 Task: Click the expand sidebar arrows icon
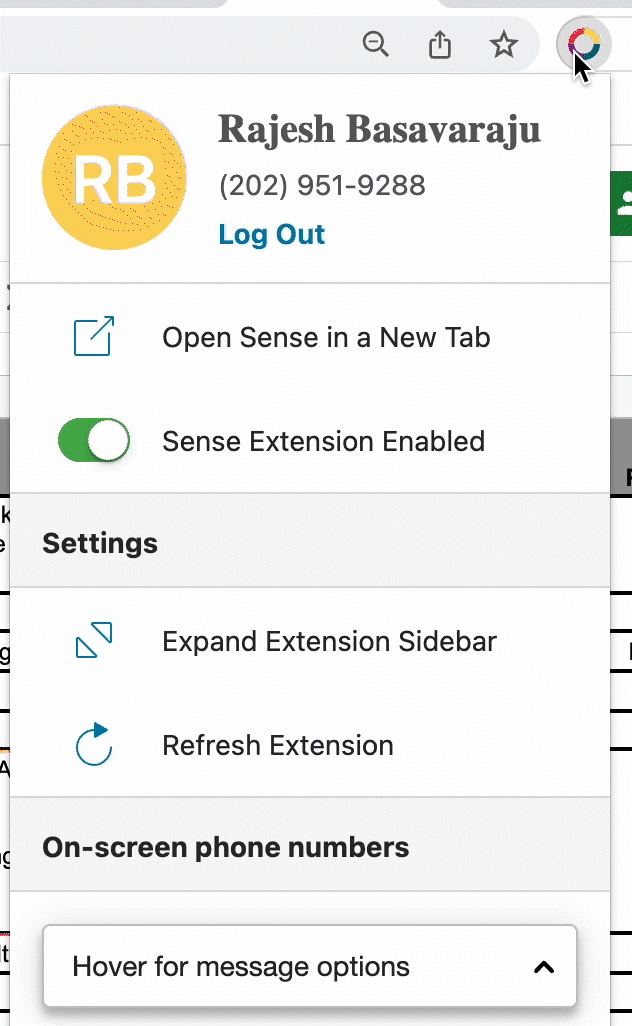(94, 640)
